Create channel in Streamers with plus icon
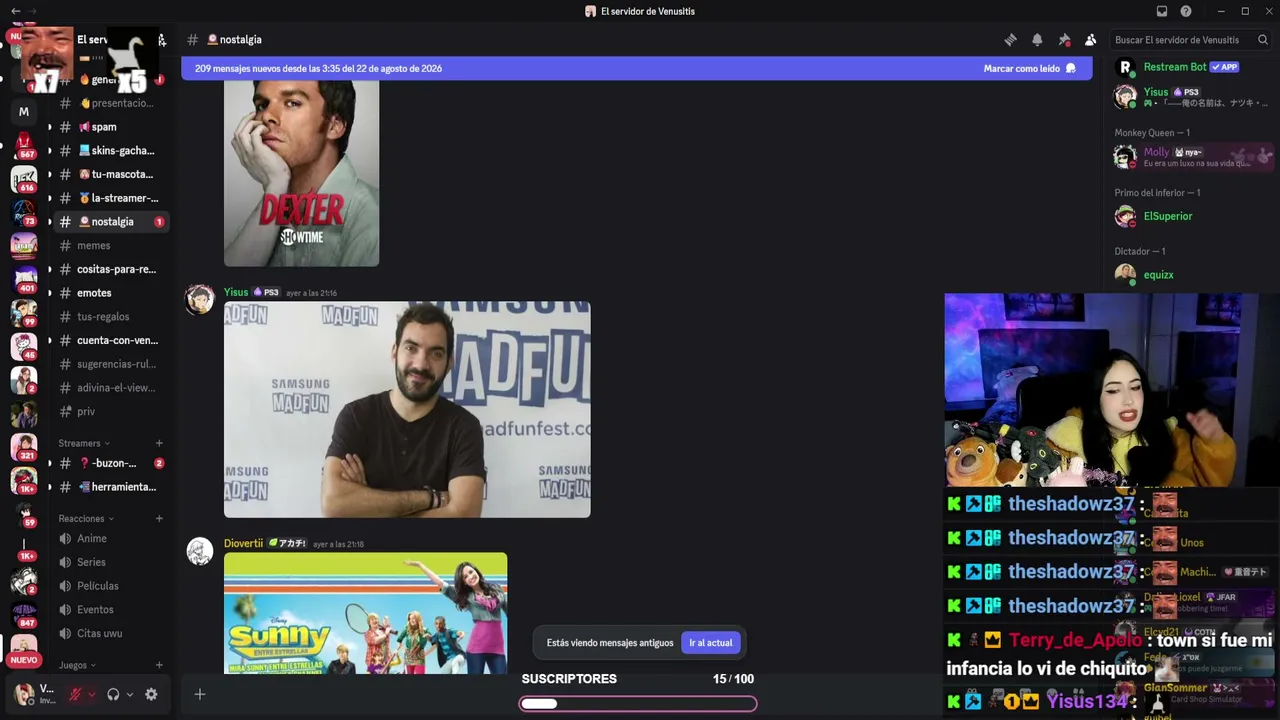The width and height of the screenshot is (1280, 720). point(159,443)
